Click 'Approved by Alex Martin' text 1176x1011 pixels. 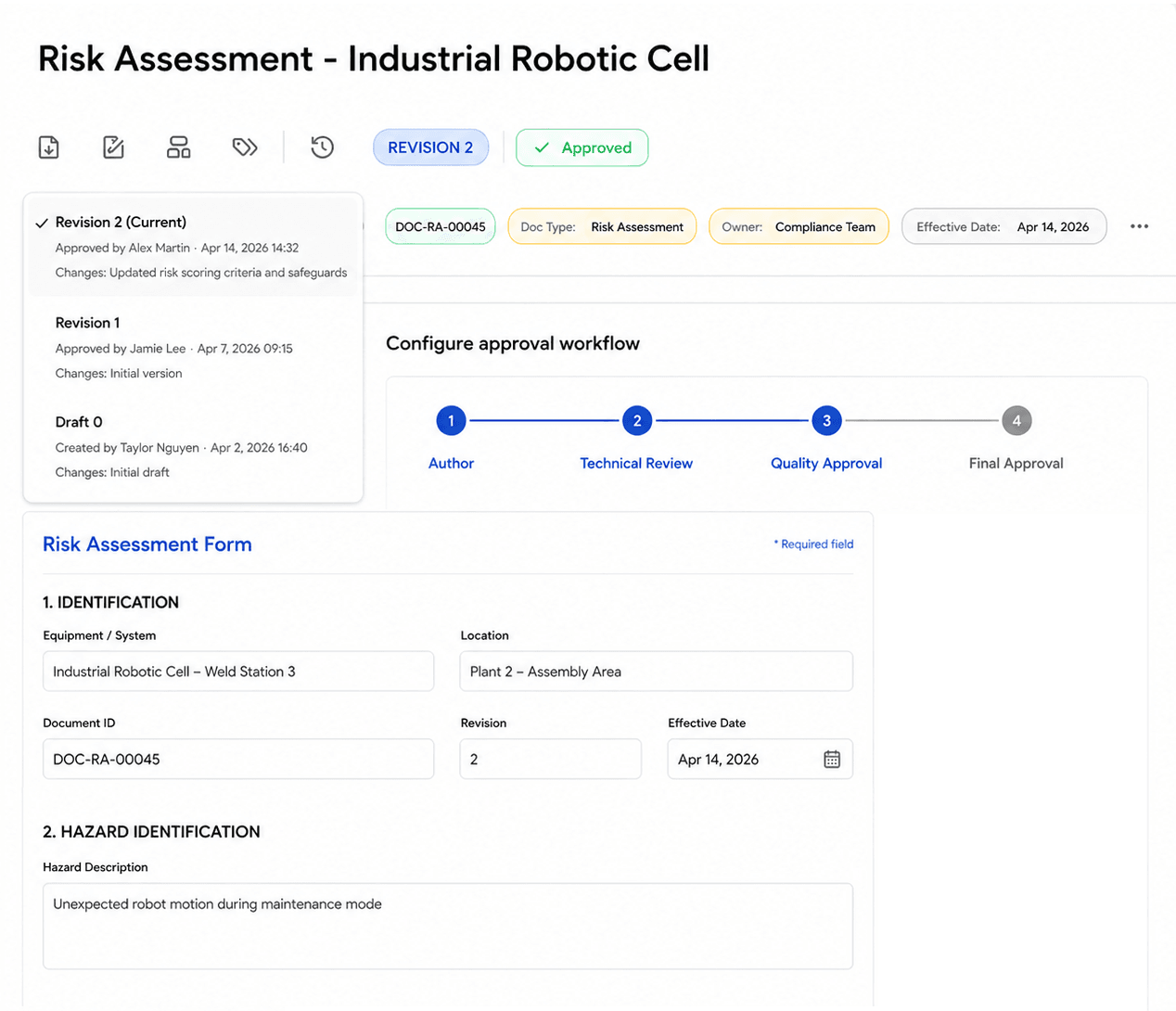(x=122, y=248)
